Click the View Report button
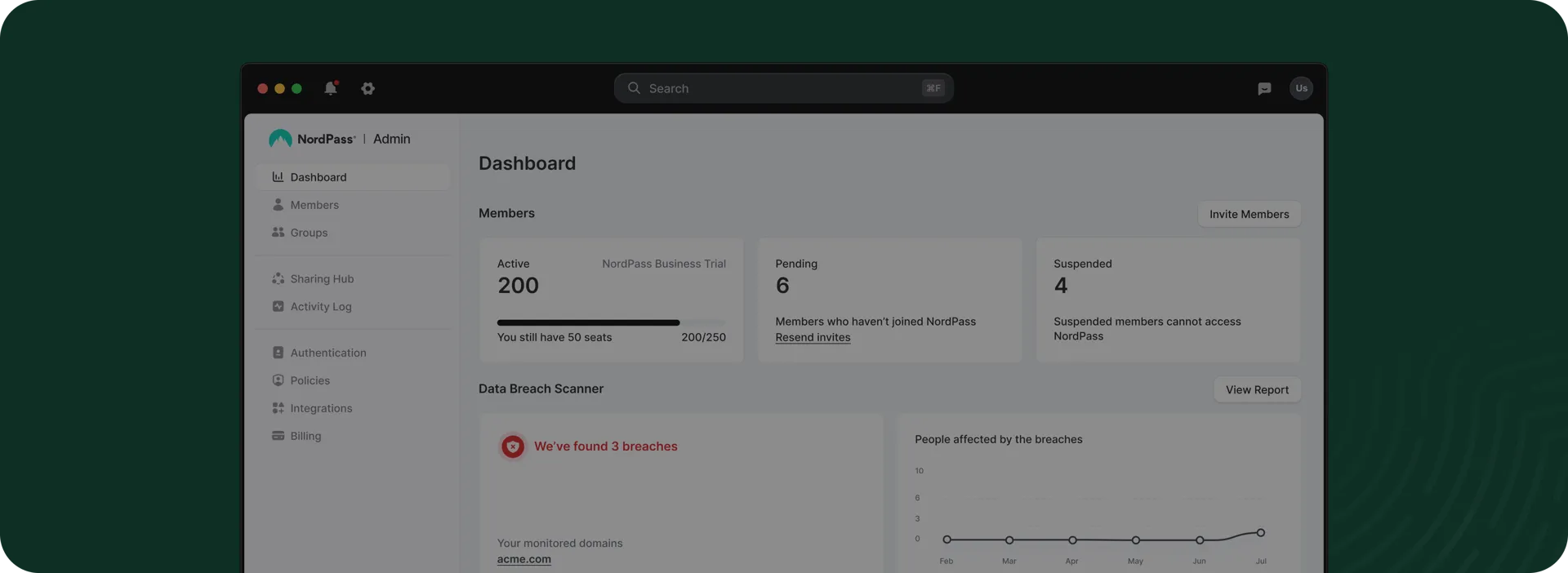The image size is (1568, 573). click(x=1257, y=389)
